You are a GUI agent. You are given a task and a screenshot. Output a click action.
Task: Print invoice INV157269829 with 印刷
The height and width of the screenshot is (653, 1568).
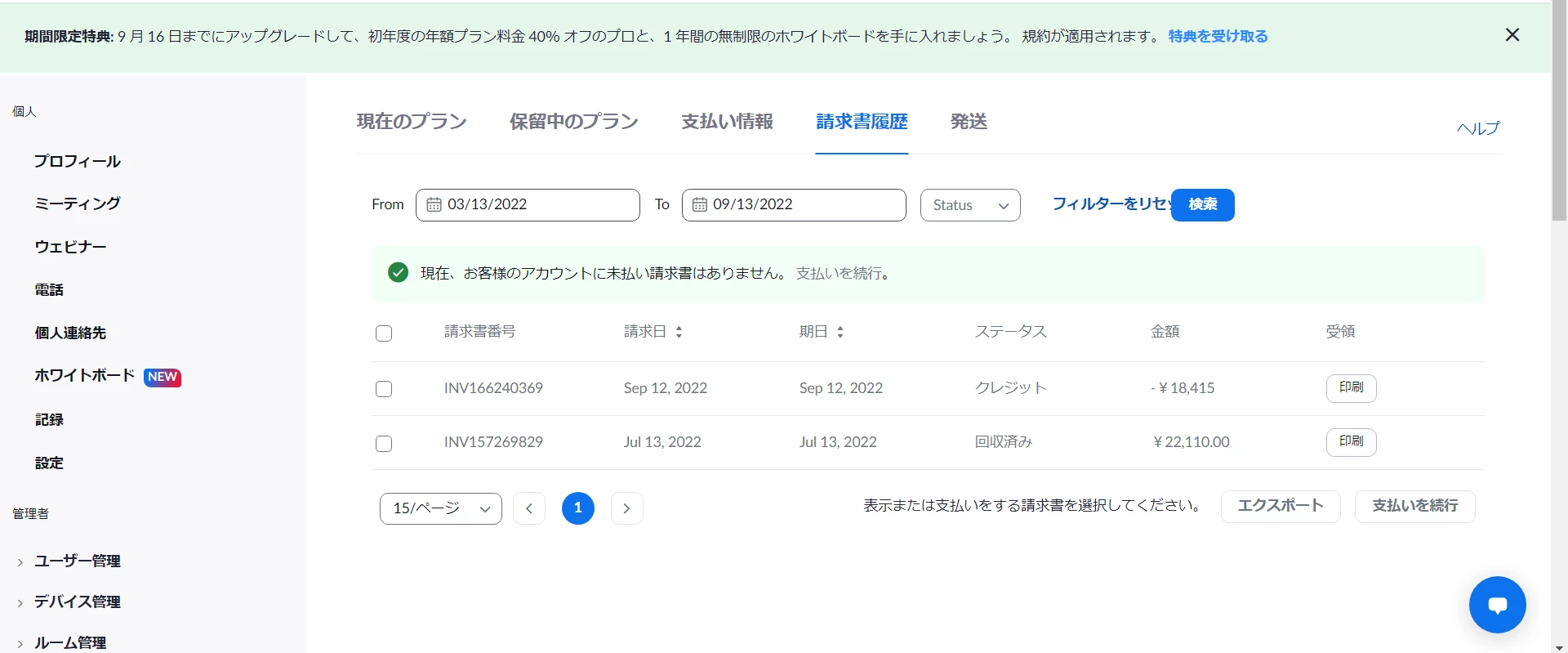(1352, 442)
